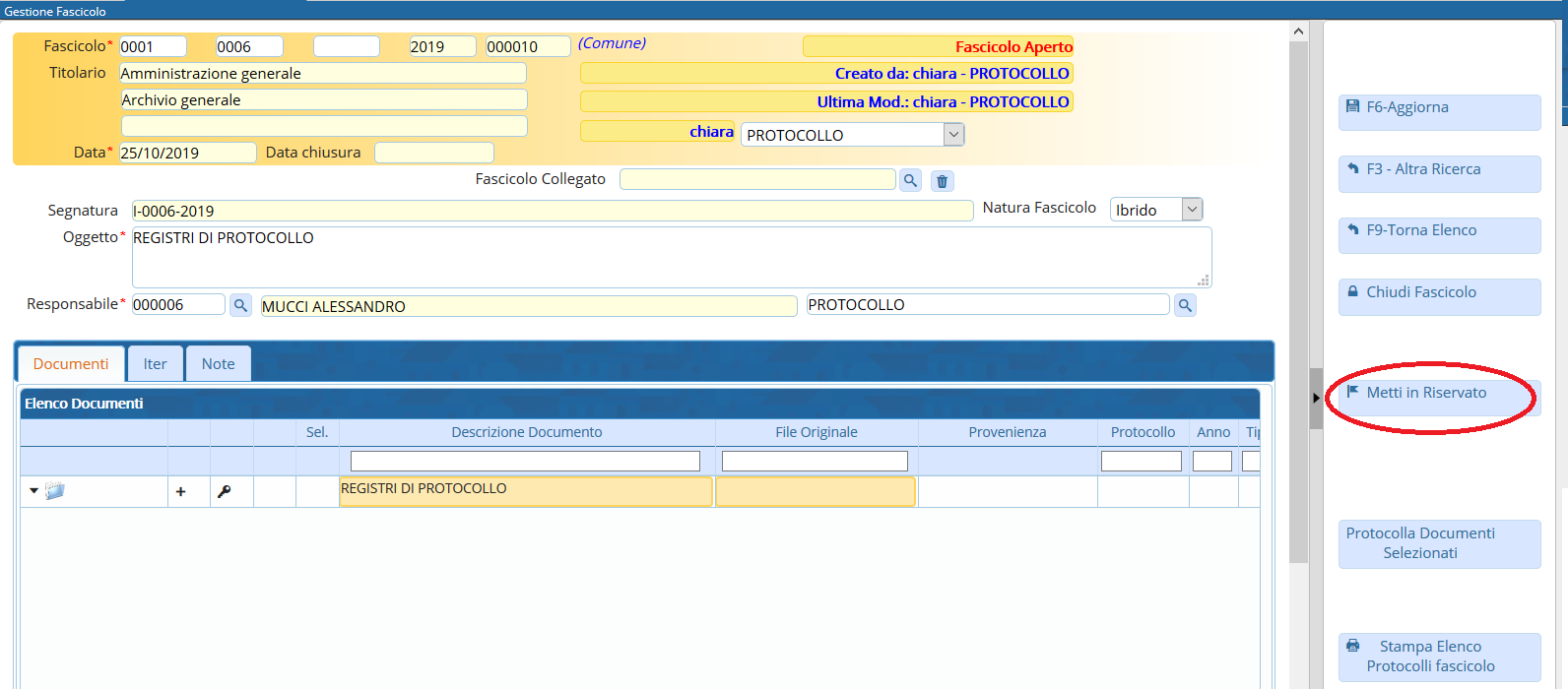
Task: Click the Chiudi Fascicolo button
Action: coord(1438,293)
